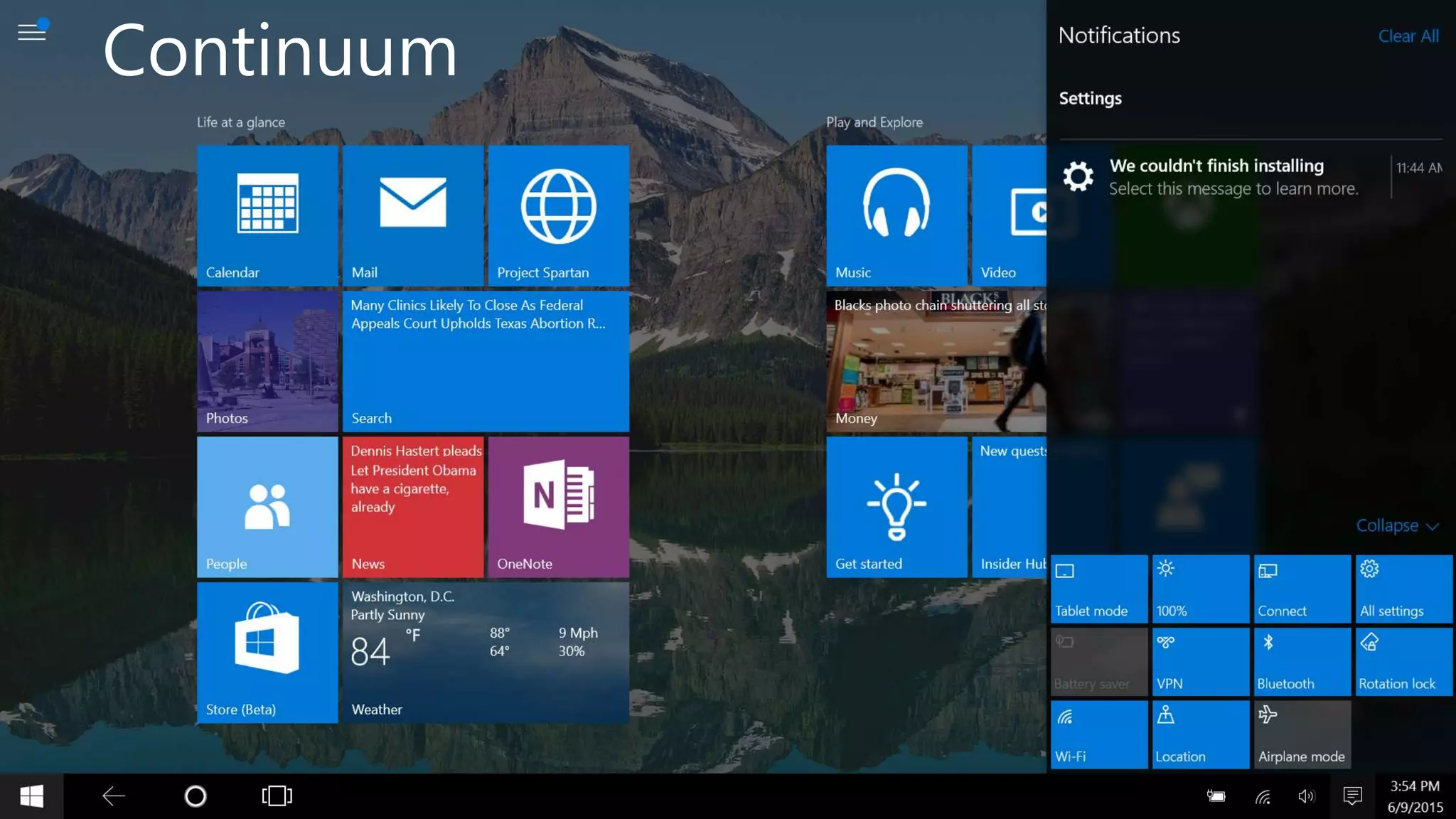This screenshot has width=1456, height=819.
Task: Open the Music tile
Action: point(896,215)
